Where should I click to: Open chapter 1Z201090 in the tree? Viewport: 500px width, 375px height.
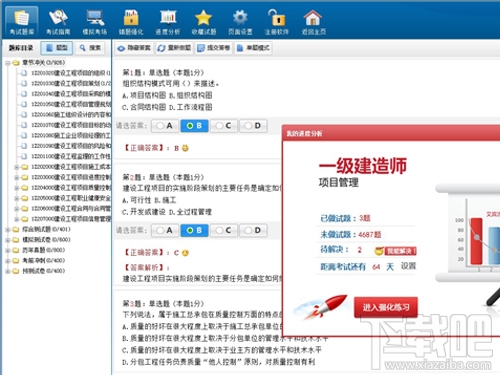[71, 146]
